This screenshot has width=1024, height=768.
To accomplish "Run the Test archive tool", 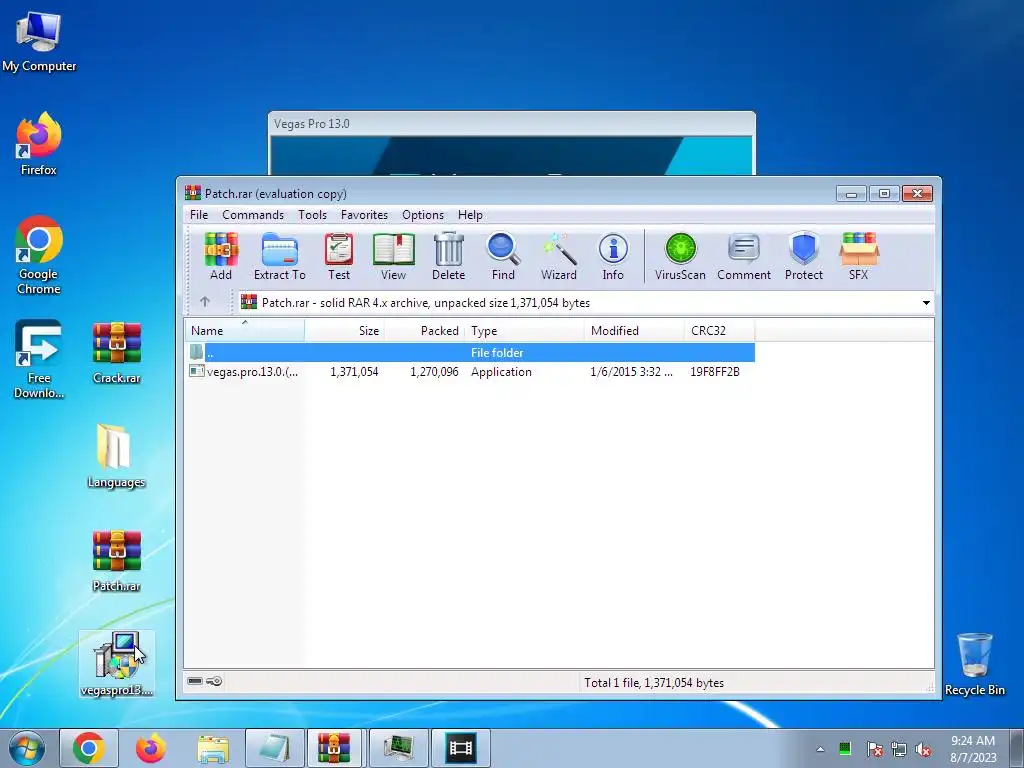I will pyautogui.click(x=339, y=256).
